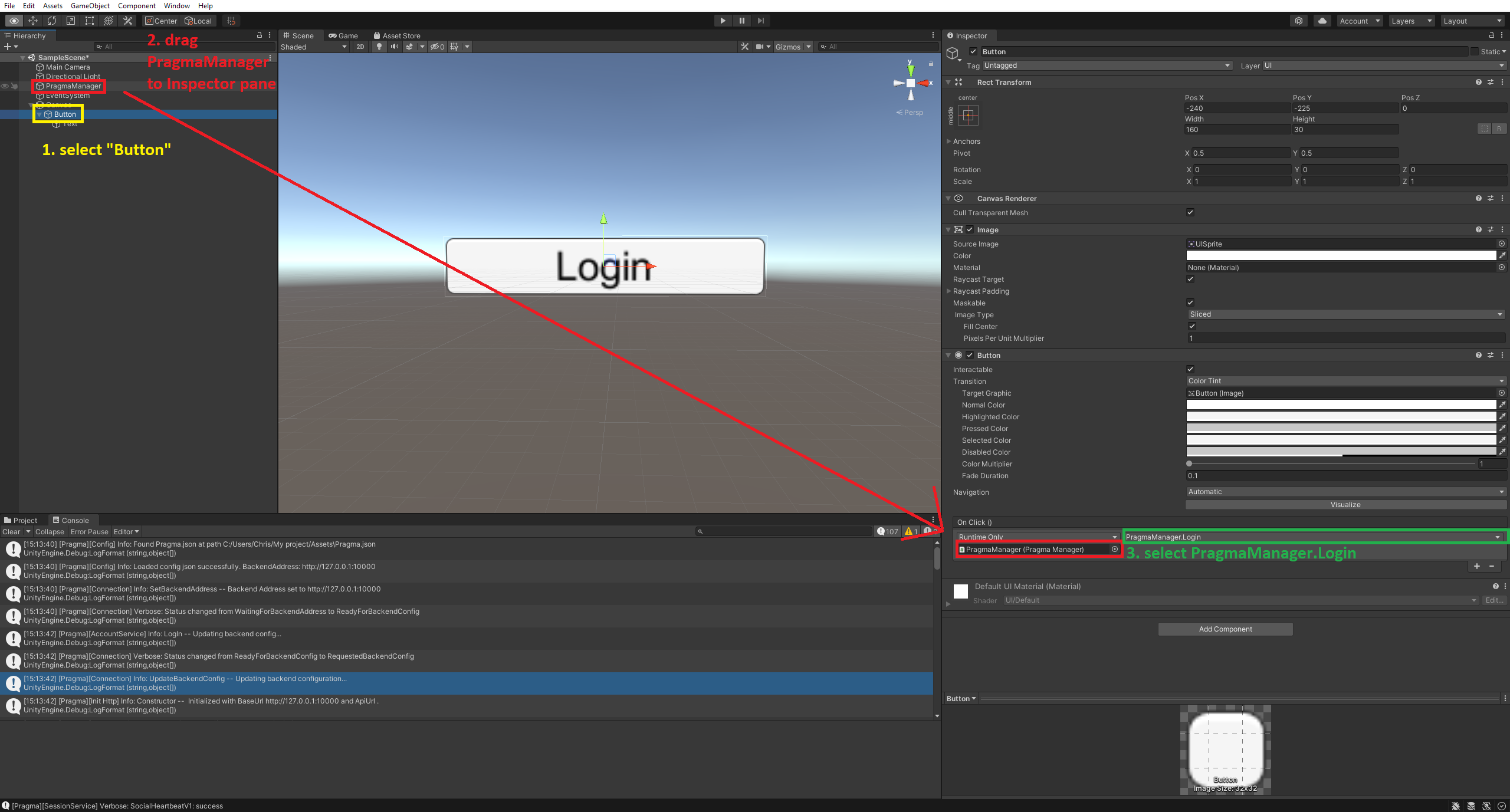Open the GameObject menu
The height and width of the screenshot is (812, 1510).
[90, 5]
